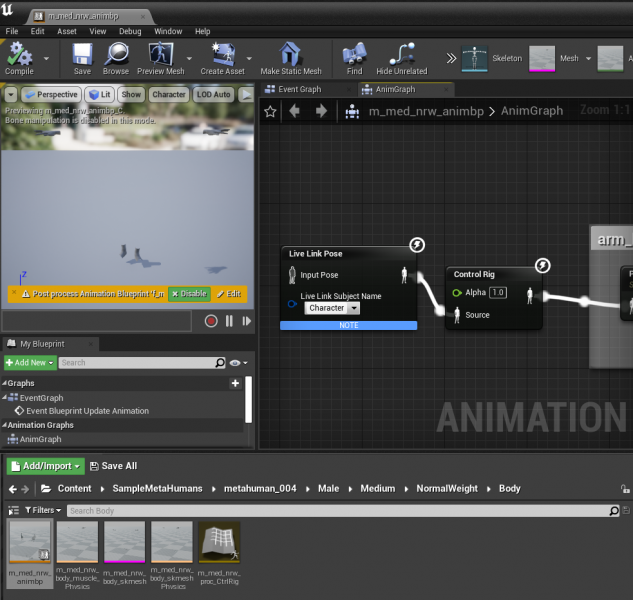This screenshot has width=633, height=600.
Task: Click the Control Rig Alpha input pin
Action: coord(457,293)
